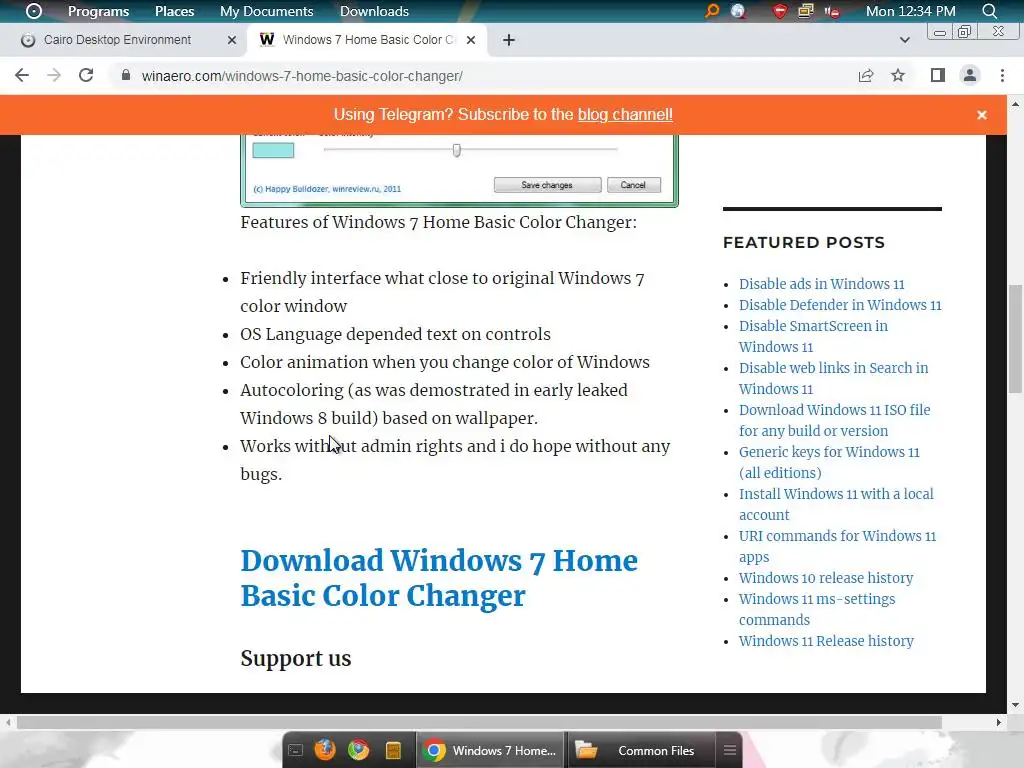Reload the current page

(86, 75)
